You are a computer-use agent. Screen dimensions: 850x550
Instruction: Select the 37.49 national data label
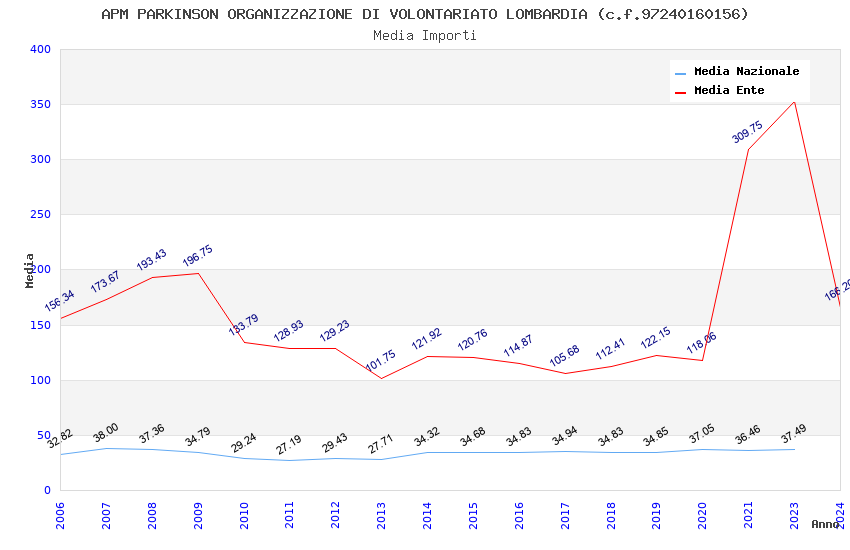794,433
